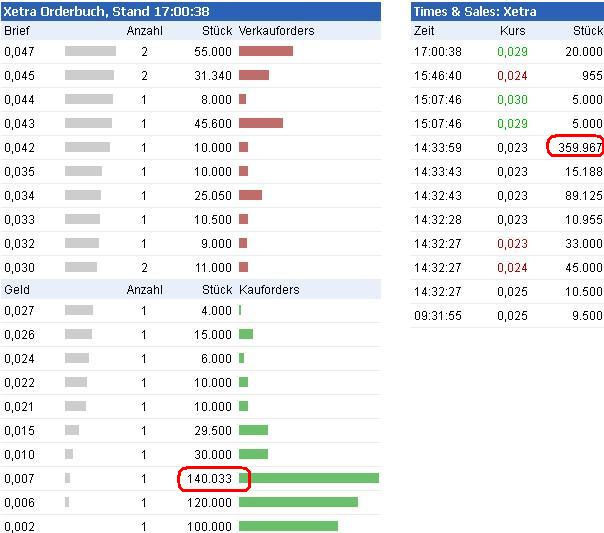Select the 'Verkauforders' column header

point(276,30)
